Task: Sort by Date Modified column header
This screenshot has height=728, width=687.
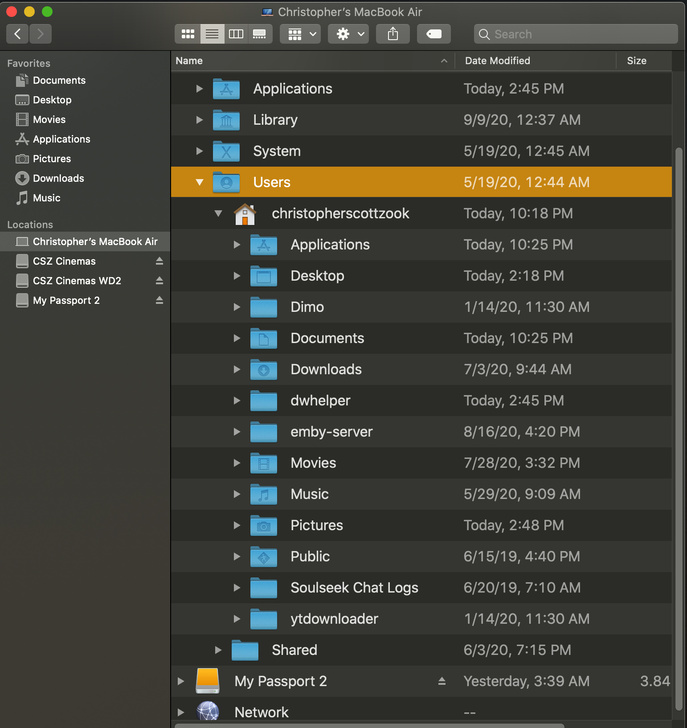Action: 535,60
